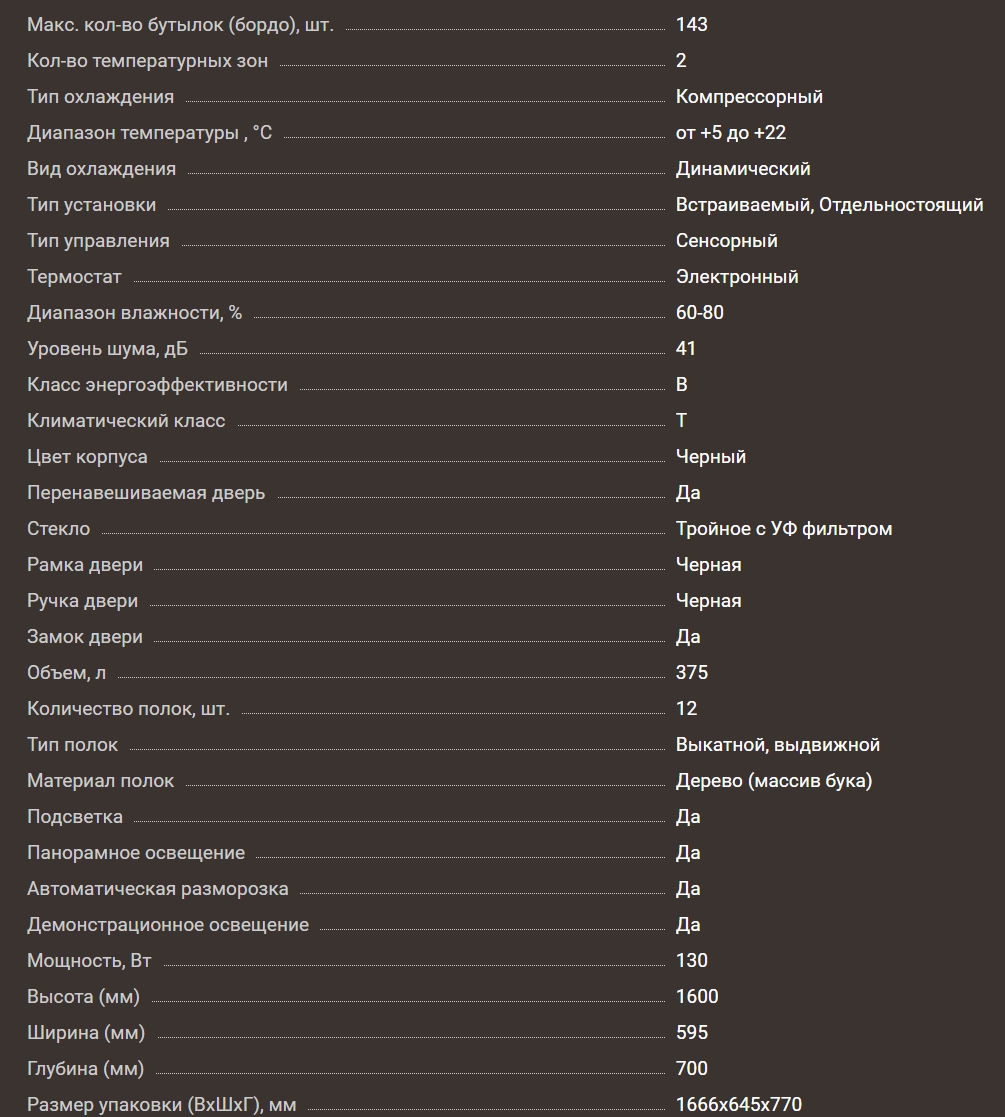Click the 'Термостат' label
Viewport: 1005px width, 1117px height.
pyautogui.click(x=74, y=277)
